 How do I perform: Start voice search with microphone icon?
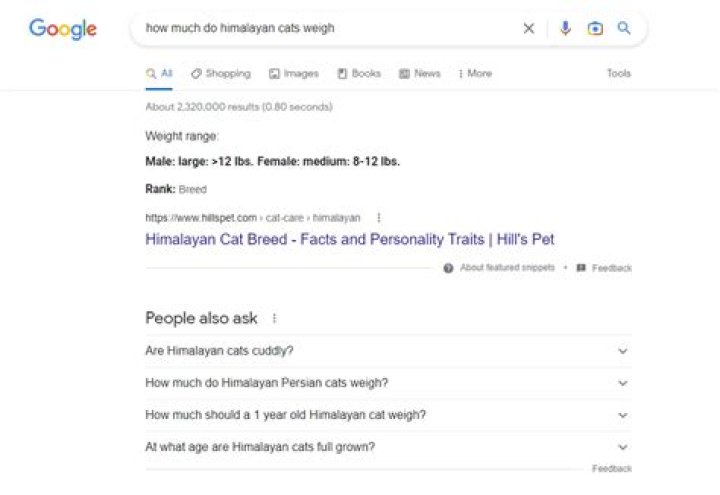tap(565, 29)
